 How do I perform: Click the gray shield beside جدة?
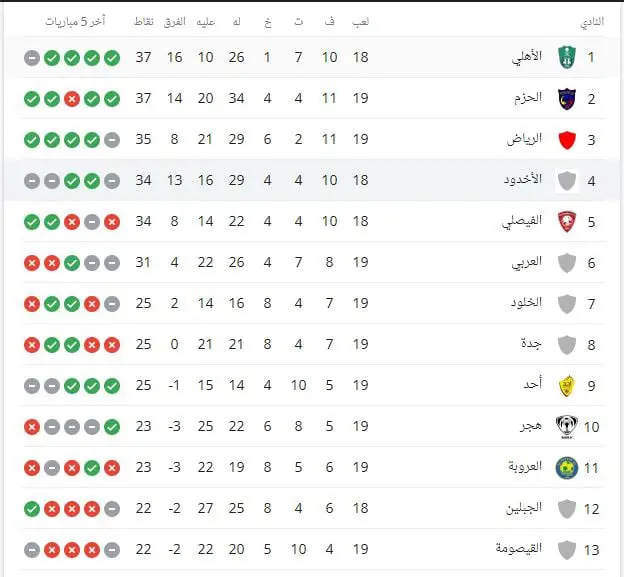coord(567,345)
